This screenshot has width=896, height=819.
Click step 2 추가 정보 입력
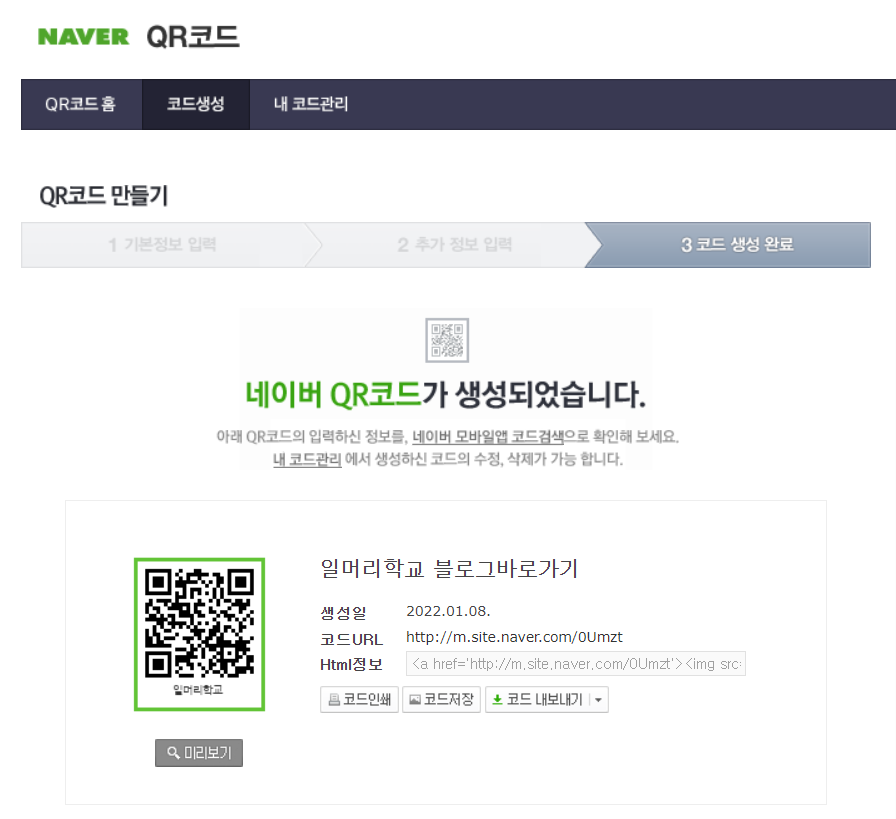(454, 245)
